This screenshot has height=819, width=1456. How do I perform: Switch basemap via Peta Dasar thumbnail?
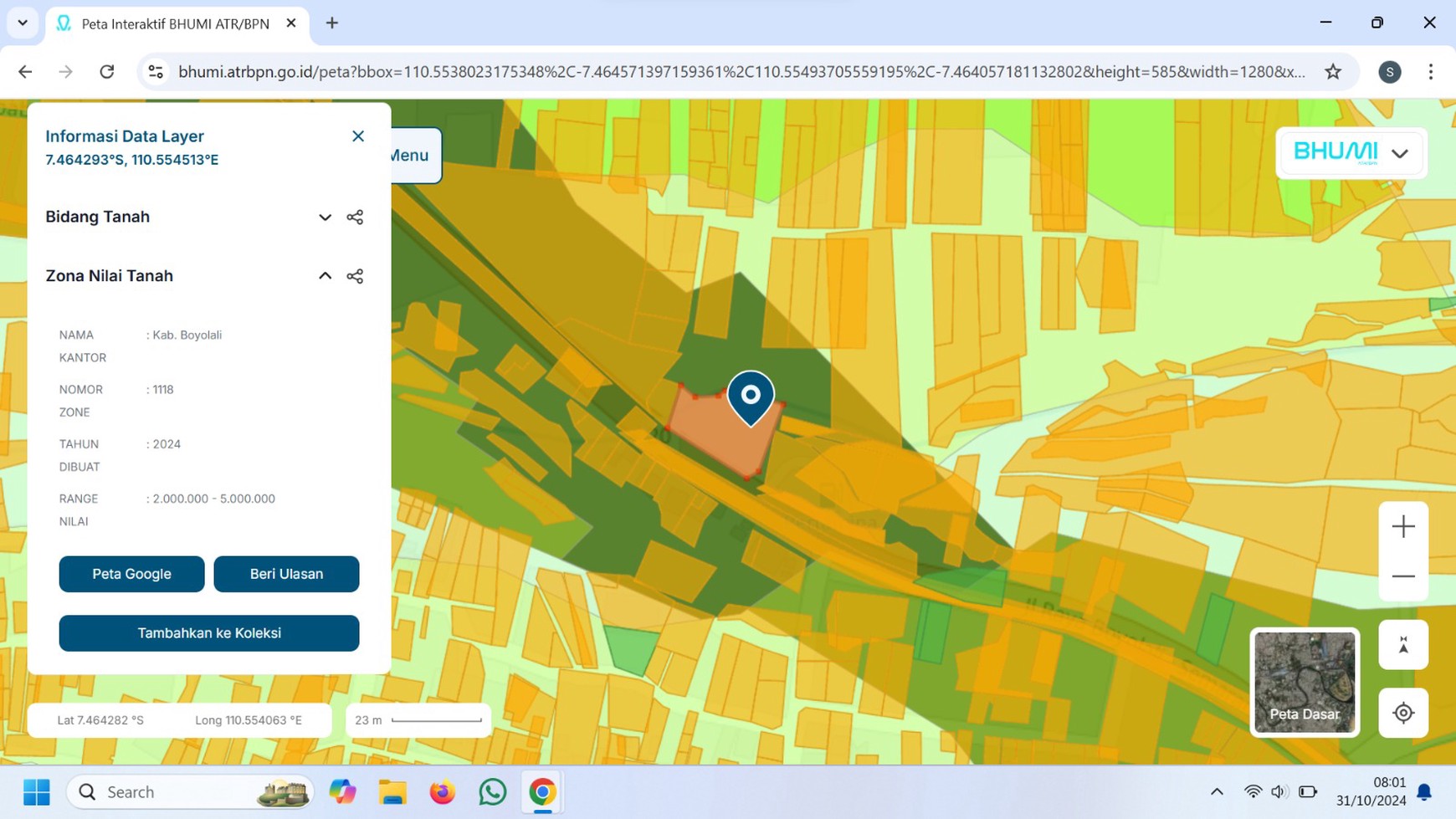click(1305, 683)
